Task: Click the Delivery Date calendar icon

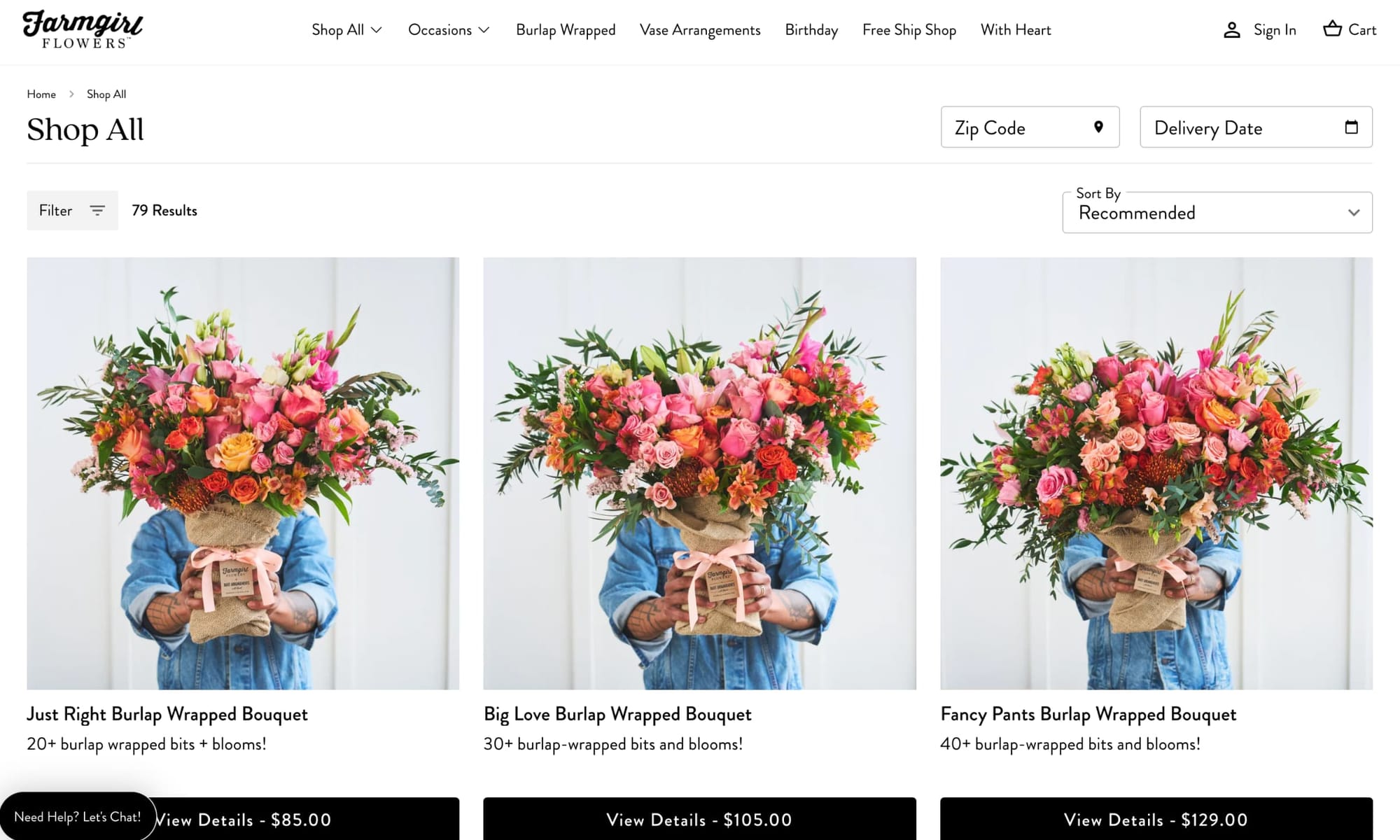Action: click(x=1351, y=127)
